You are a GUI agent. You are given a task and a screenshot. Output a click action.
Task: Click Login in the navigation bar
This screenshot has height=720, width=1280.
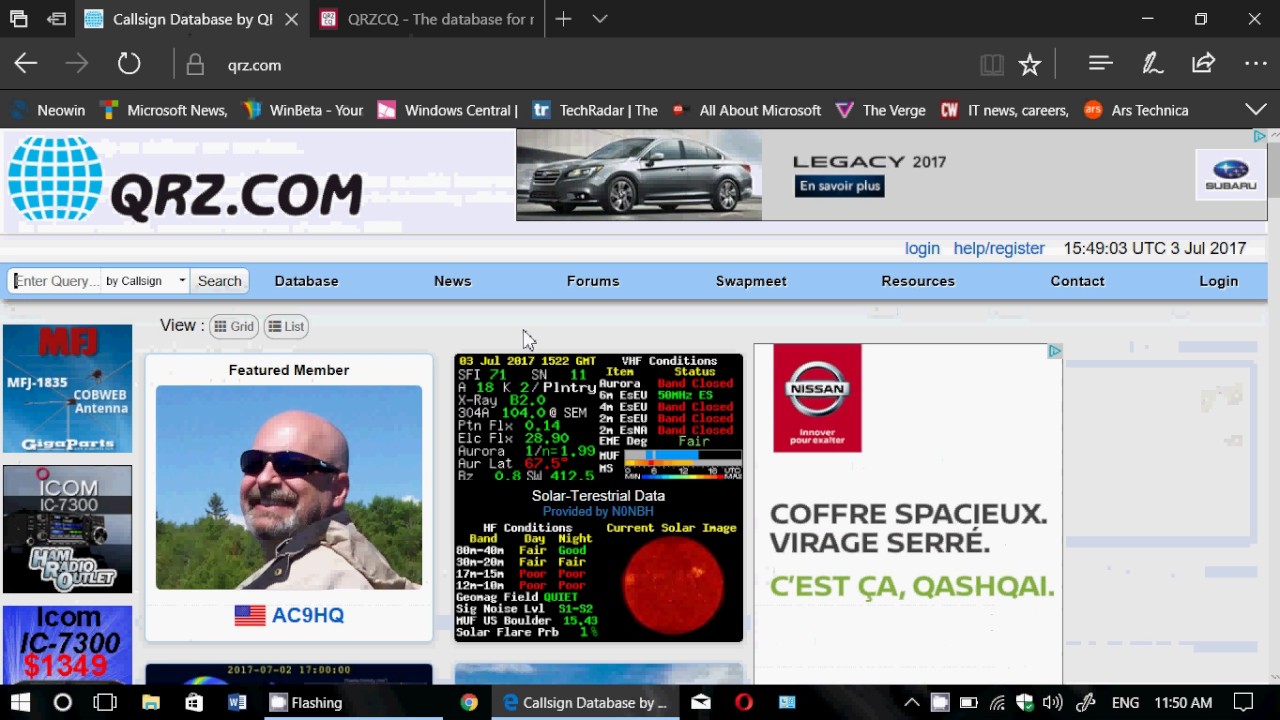pyautogui.click(x=1218, y=281)
